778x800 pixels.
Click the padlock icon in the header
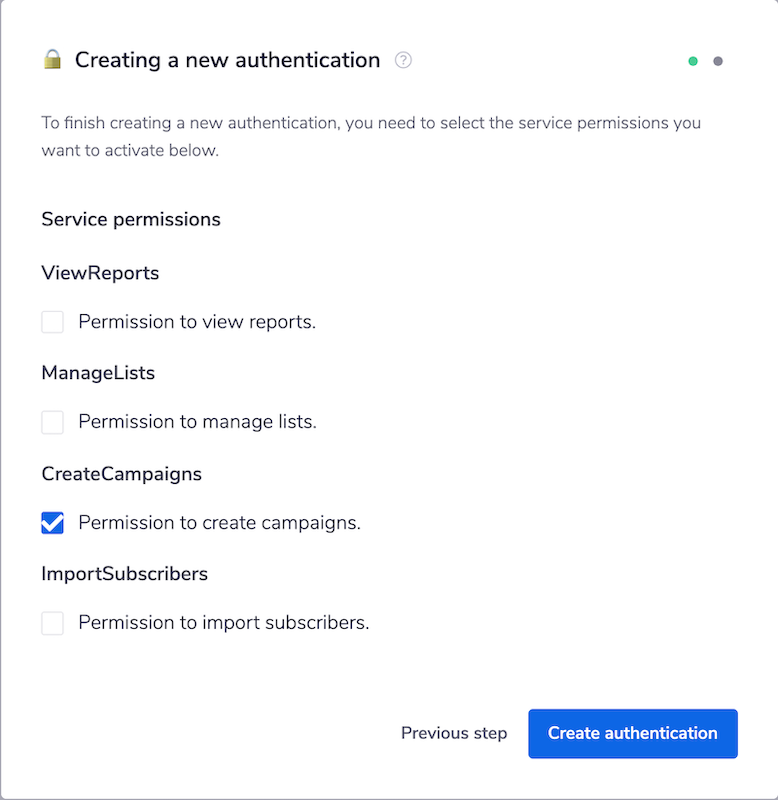pos(55,59)
